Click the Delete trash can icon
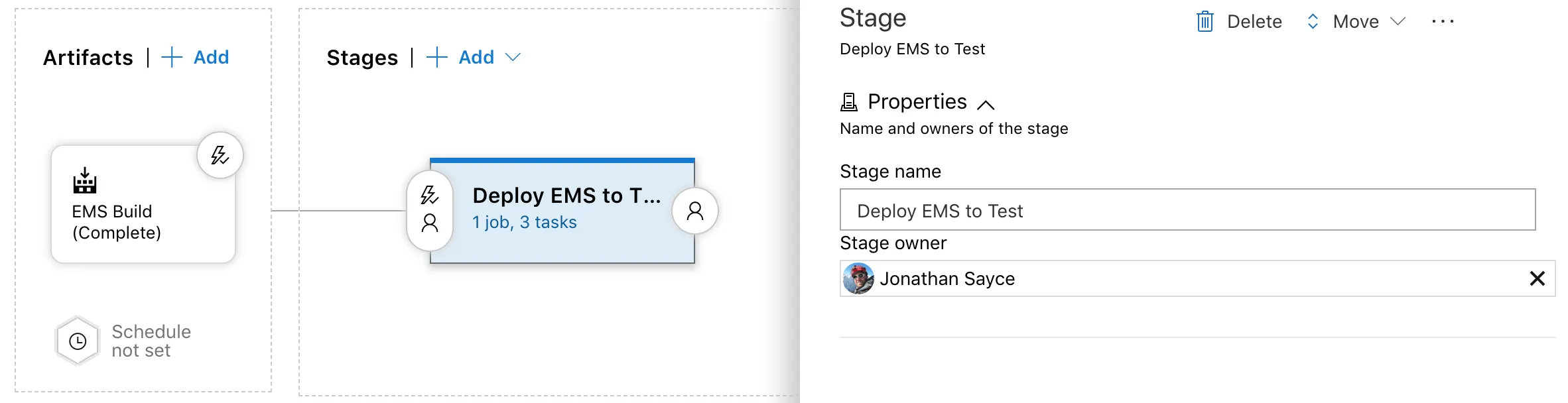 (x=1205, y=22)
